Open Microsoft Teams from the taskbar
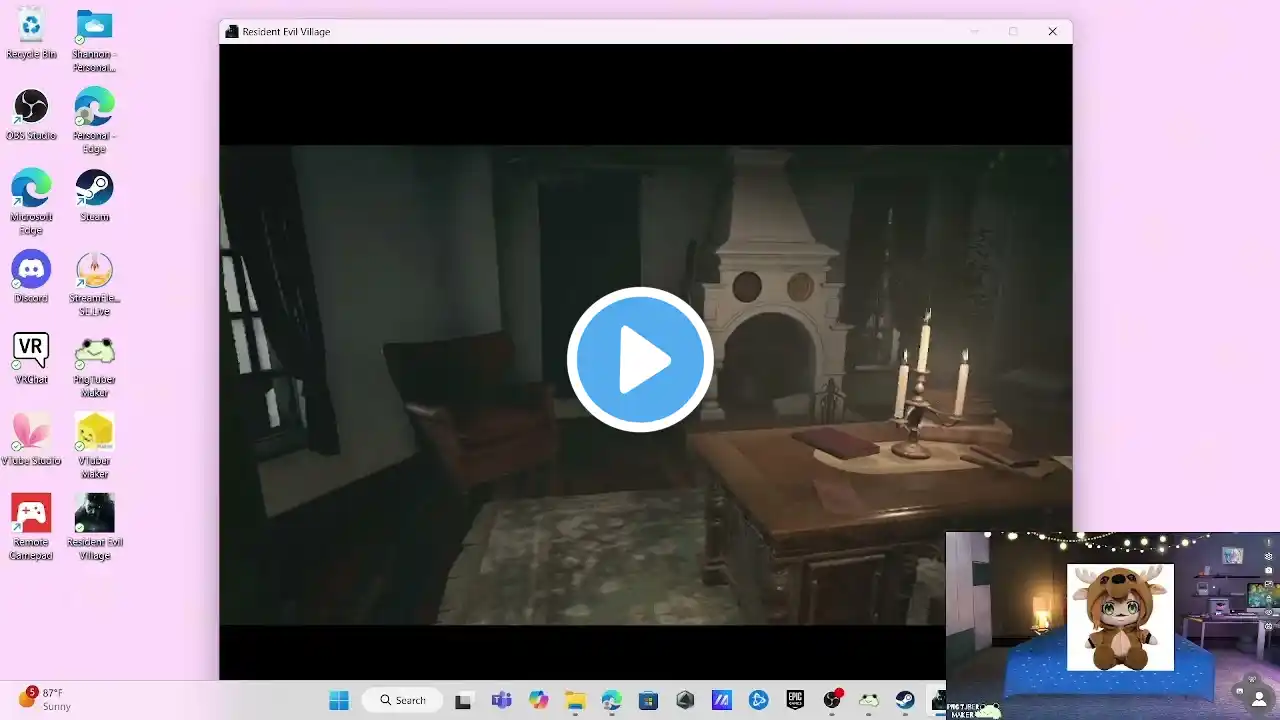Viewport: 1280px width, 720px height. [500, 700]
